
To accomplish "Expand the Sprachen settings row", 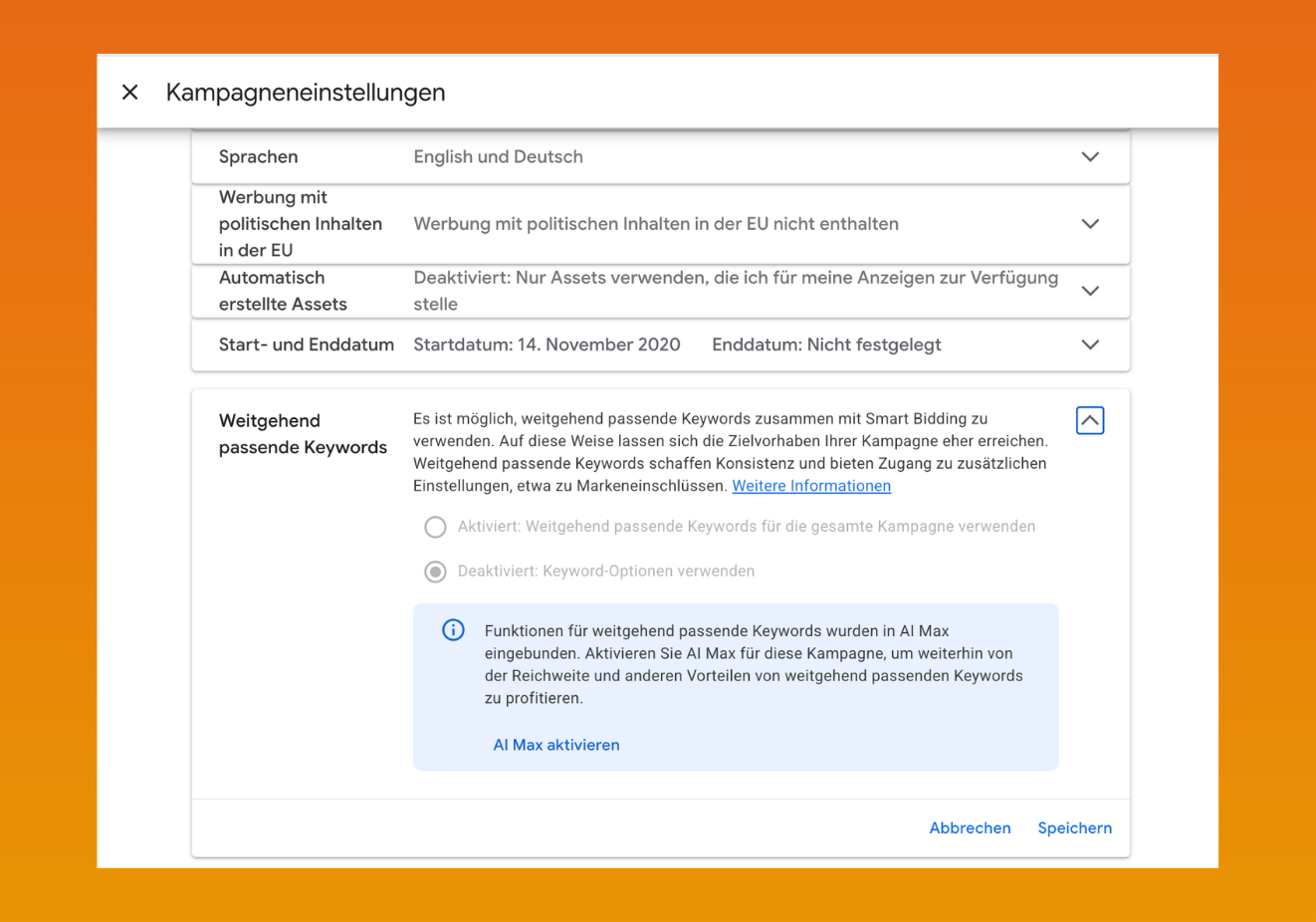I will (1090, 157).
